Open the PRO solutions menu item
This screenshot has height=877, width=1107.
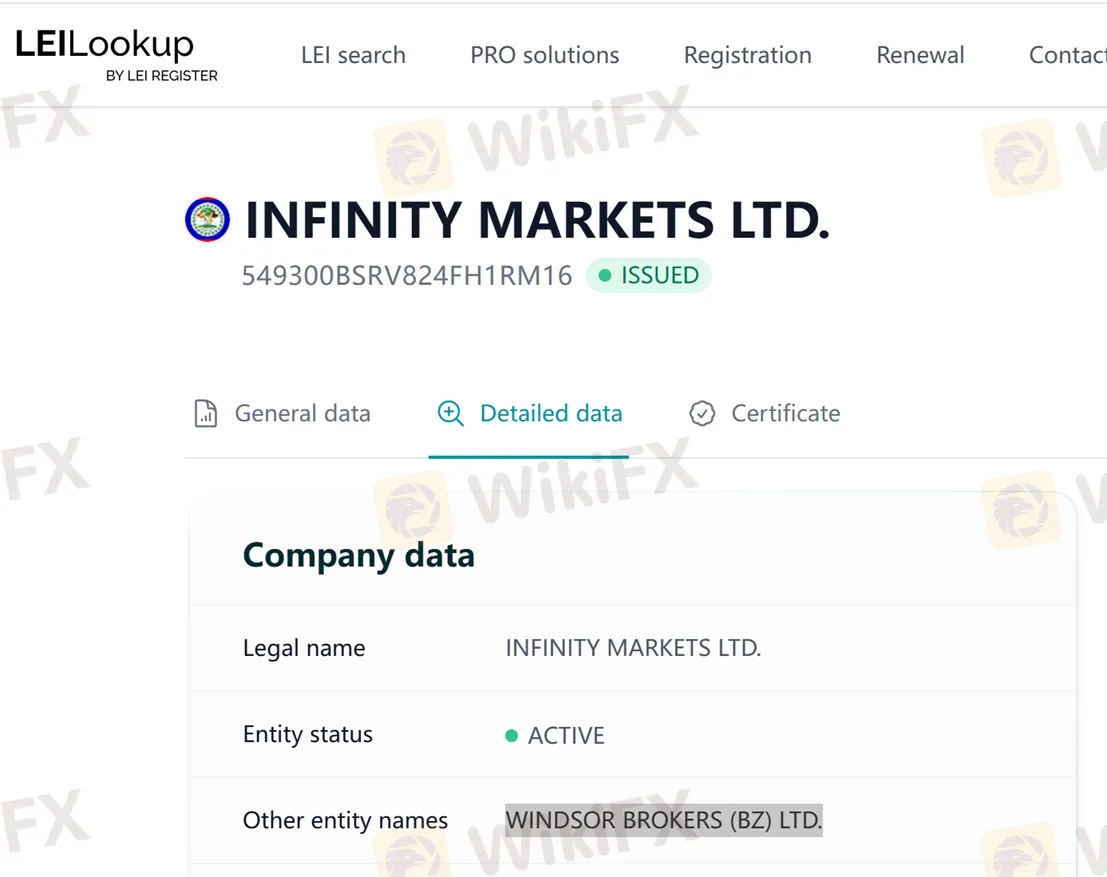(x=544, y=55)
